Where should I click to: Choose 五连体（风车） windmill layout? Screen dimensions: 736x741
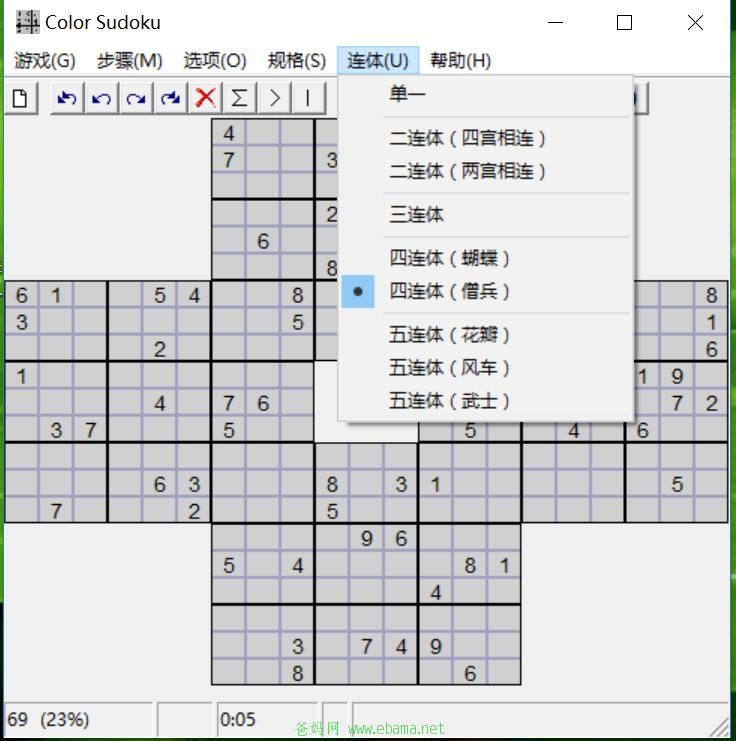486,368
